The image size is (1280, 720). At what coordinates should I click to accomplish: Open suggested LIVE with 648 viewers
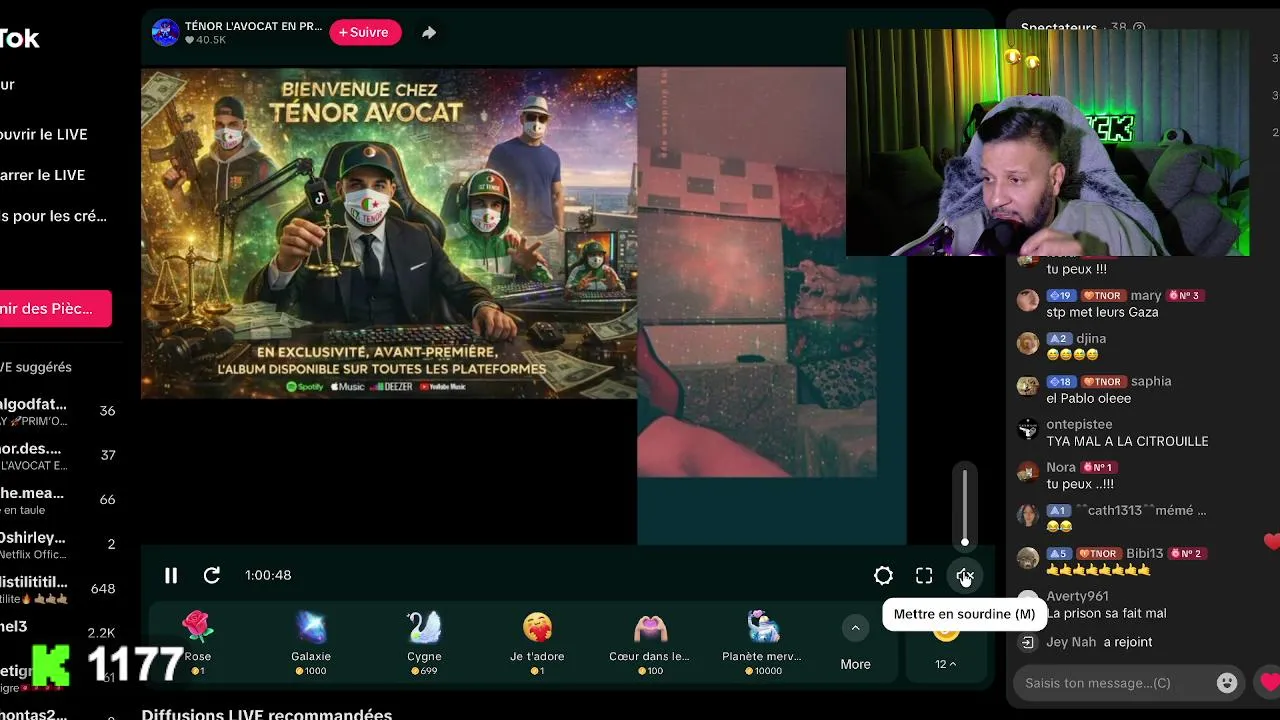(58, 589)
